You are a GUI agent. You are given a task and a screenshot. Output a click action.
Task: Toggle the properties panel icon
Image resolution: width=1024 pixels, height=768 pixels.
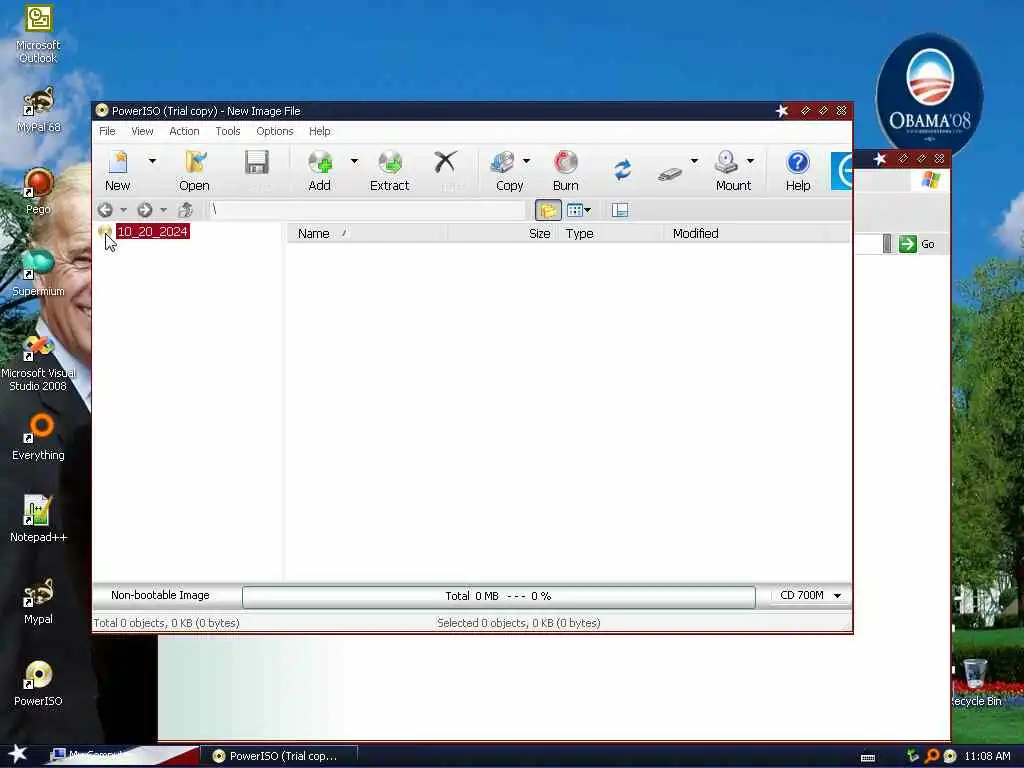620,210
